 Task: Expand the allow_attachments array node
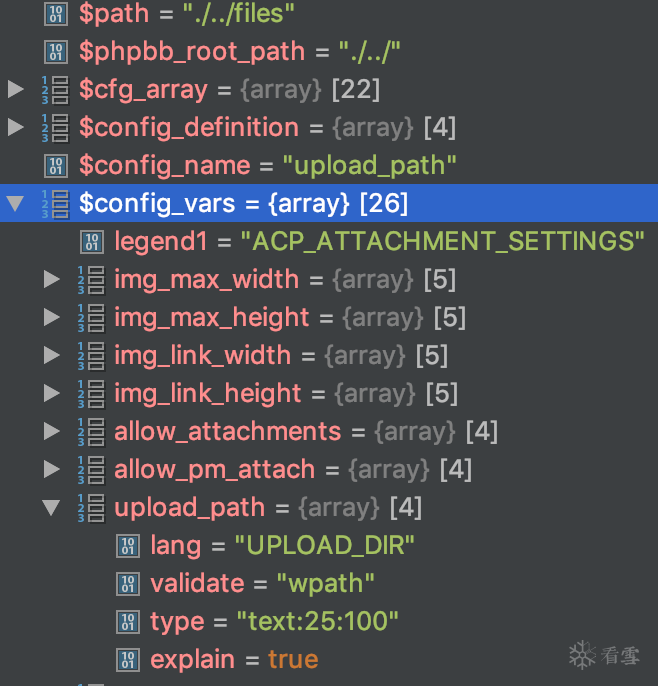point(52,432)
